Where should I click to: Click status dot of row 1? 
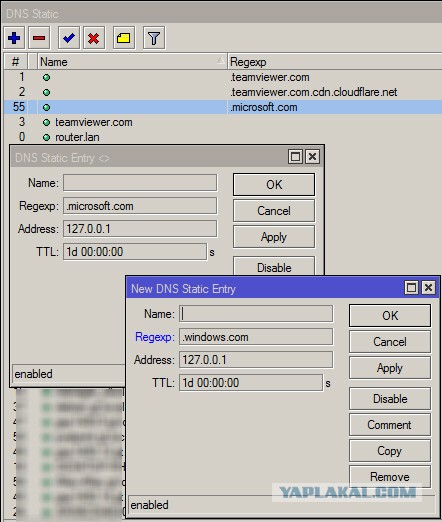coord(46,77)
